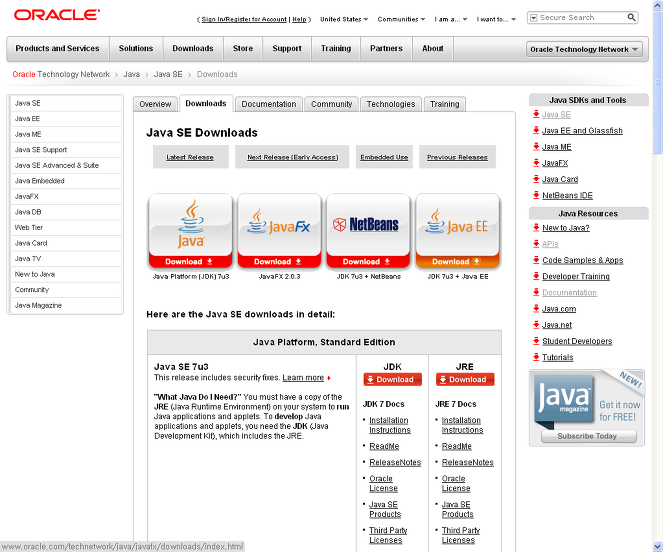Click the JDK Download button
This screenshot has height=552, width=663.
coord(392,379)
